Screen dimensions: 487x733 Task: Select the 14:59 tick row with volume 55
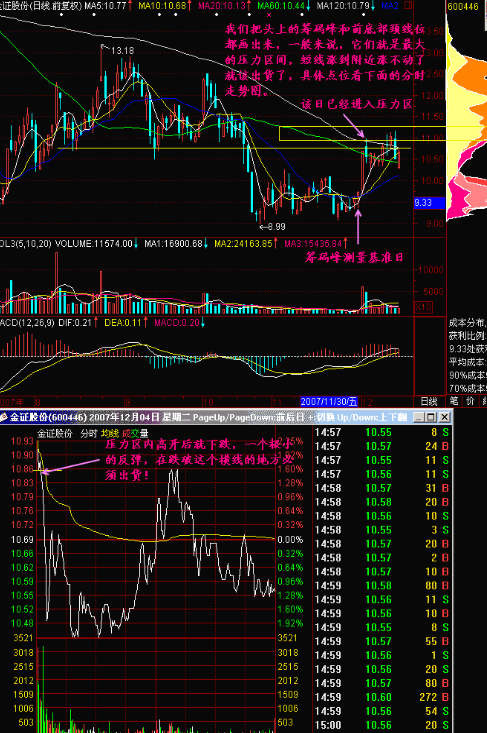point(381,641)
